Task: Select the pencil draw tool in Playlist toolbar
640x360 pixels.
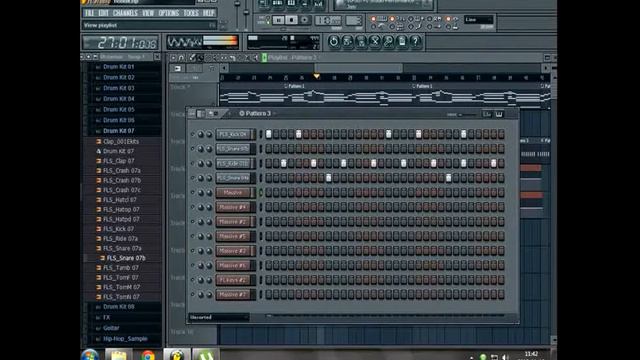Action: (192, 58)
